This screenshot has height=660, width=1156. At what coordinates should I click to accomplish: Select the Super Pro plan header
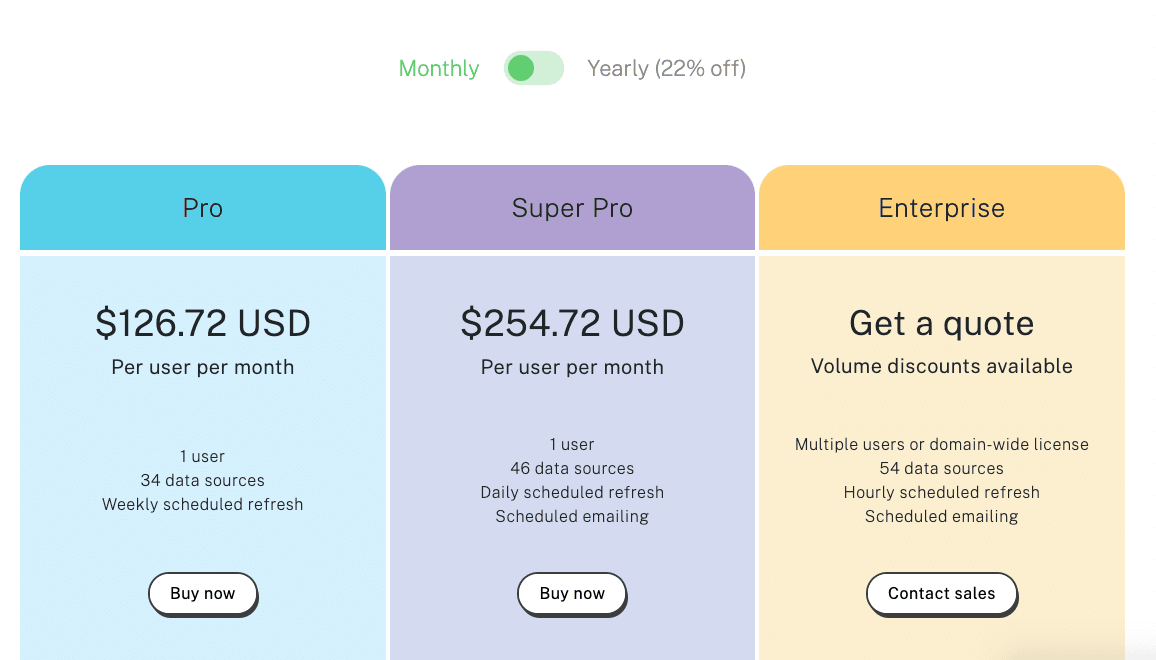click(572, 207)
